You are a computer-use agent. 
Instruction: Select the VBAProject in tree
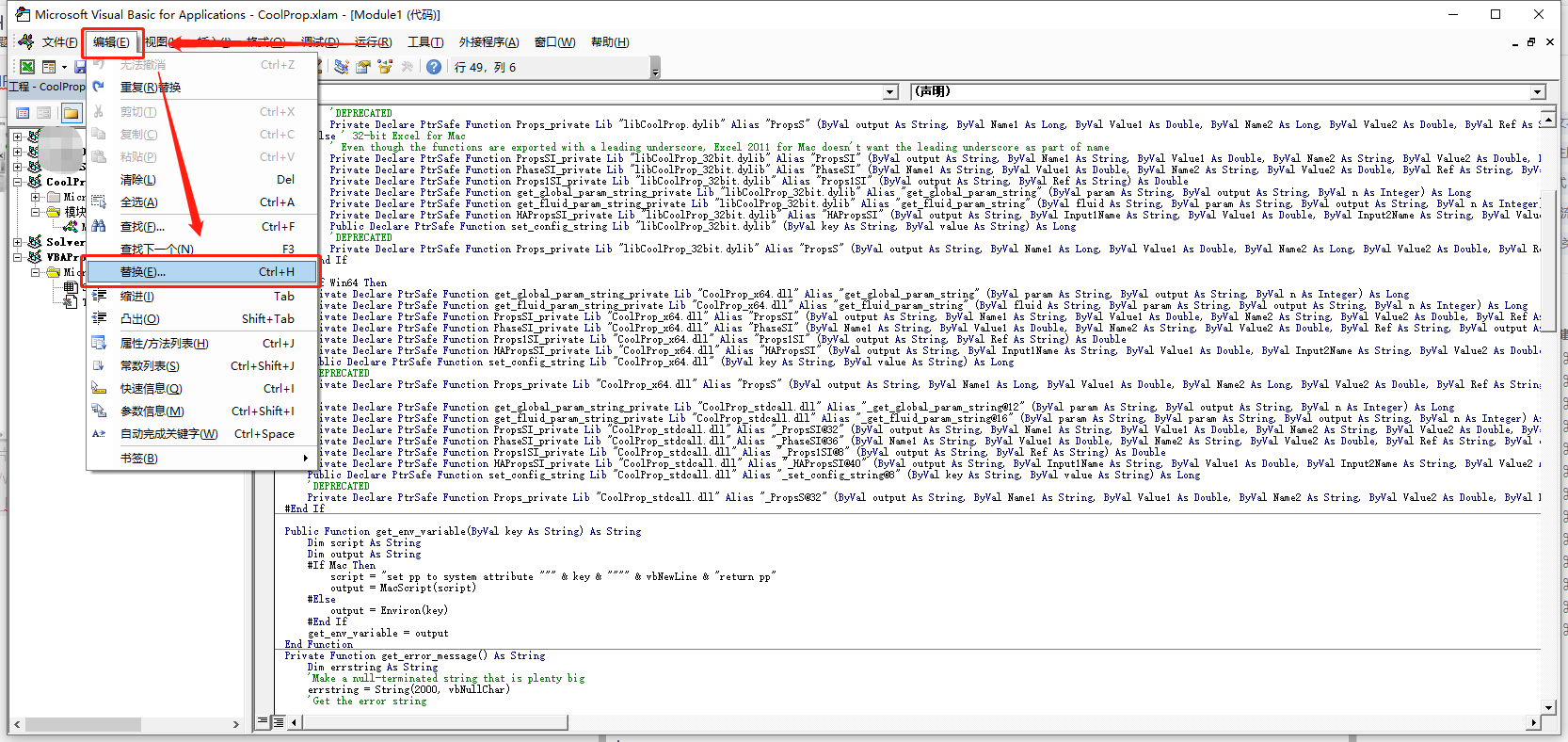[65, 257]
